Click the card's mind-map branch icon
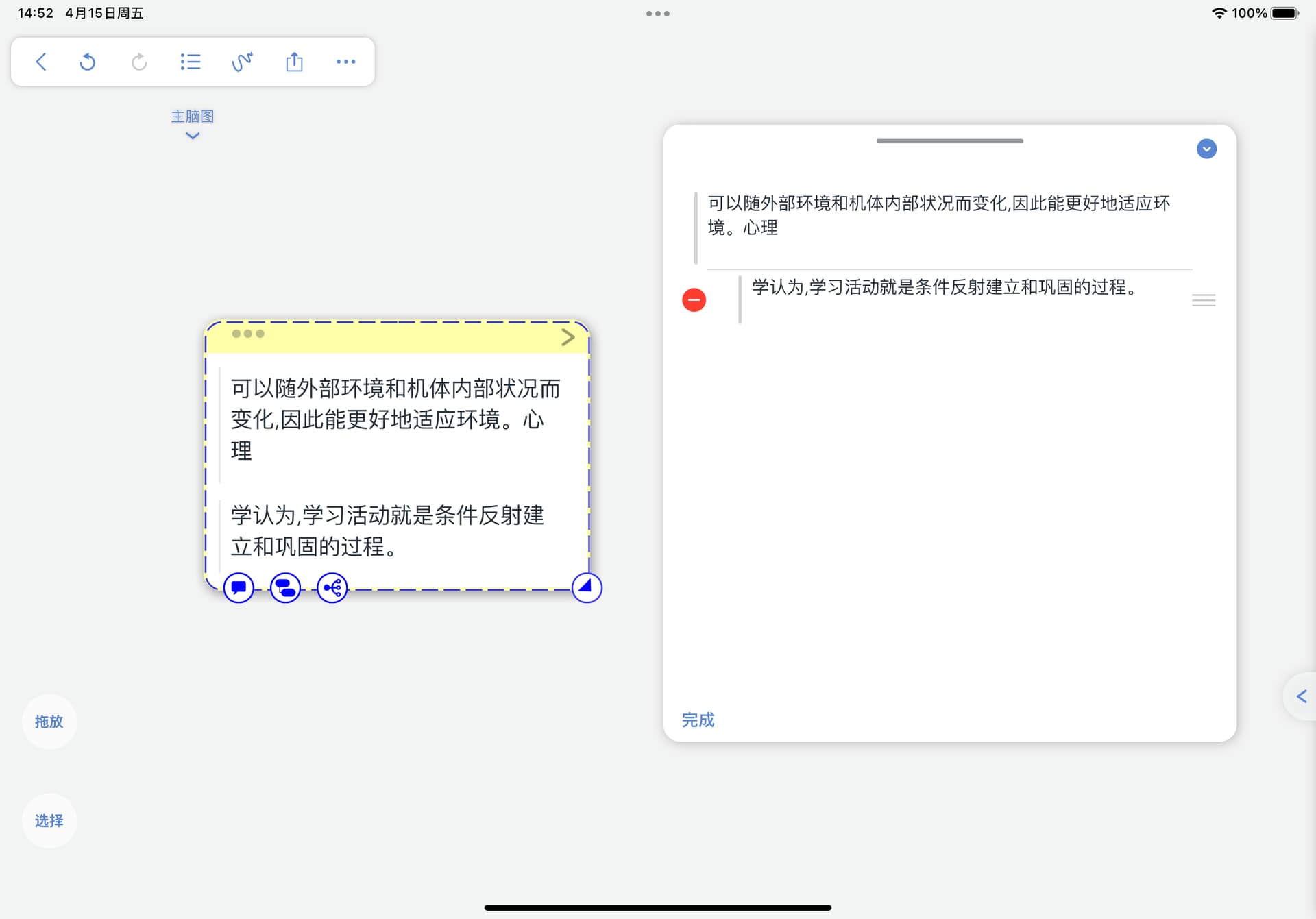This screenshot has height=919, width=1316. 332,587
